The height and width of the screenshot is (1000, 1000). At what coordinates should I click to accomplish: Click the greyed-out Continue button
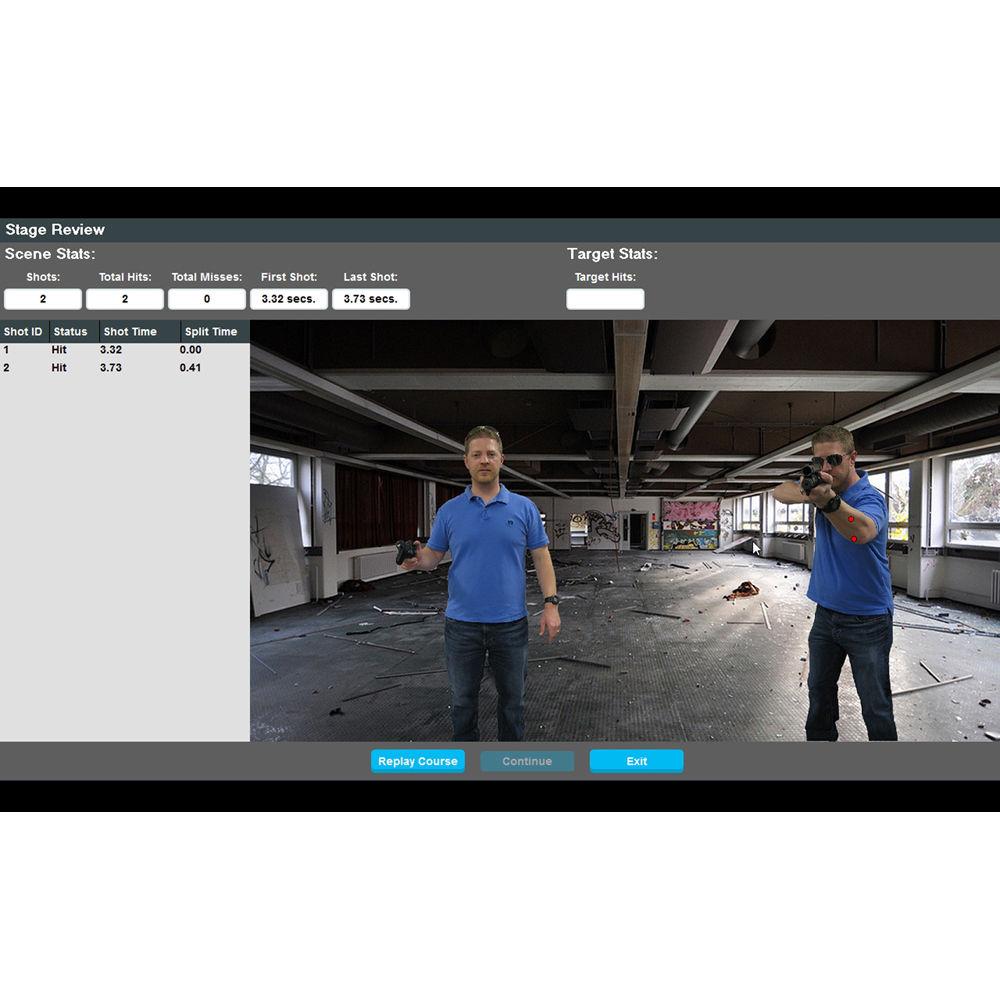[x=527, y=761]
